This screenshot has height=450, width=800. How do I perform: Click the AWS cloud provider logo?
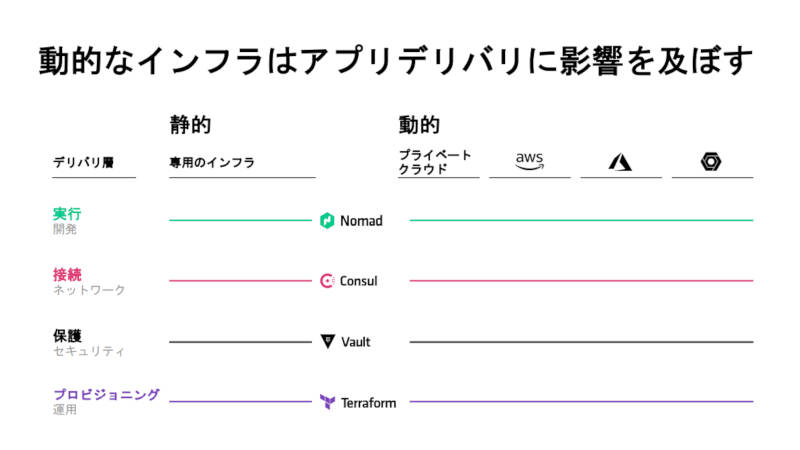pyautogui.click(x=529, y=161)
